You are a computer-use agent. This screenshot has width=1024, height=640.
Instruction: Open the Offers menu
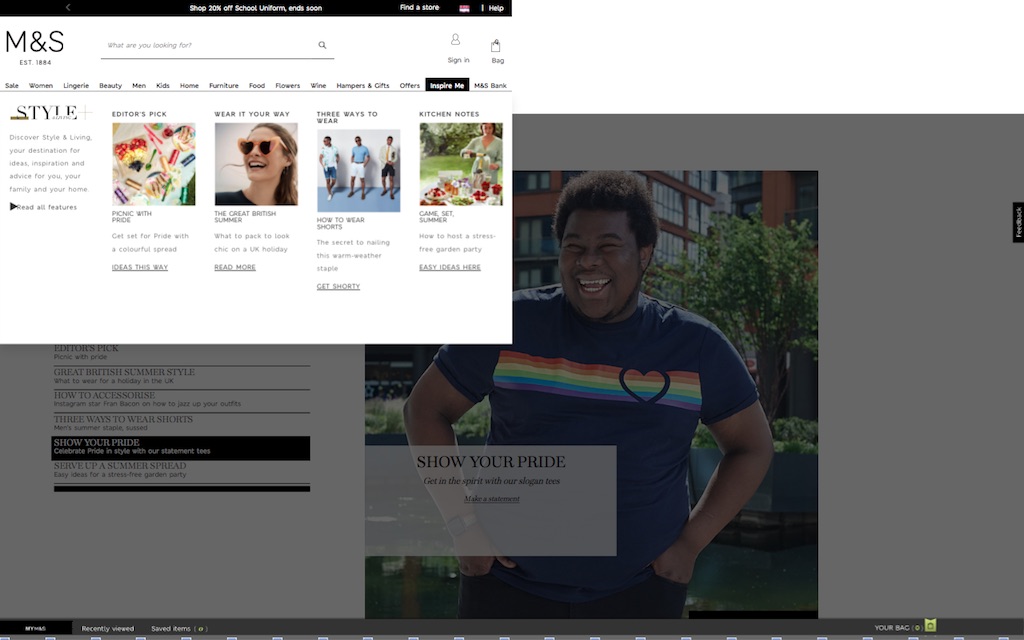(409, 86)
